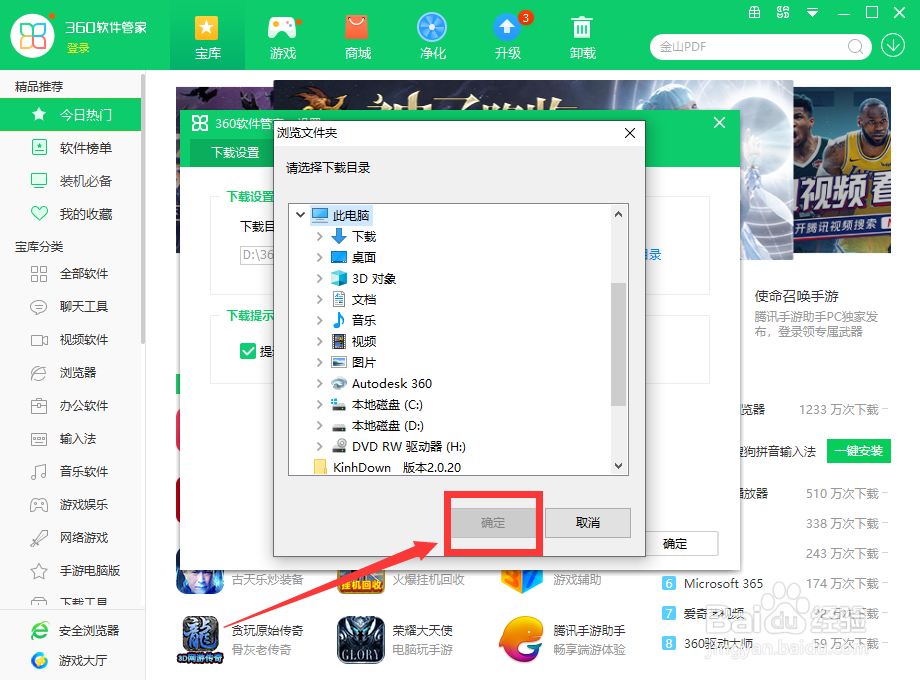Open the titlebar dropdown menu triangle
The width and height of the screenshot is (920, 680).
[812, 12]
